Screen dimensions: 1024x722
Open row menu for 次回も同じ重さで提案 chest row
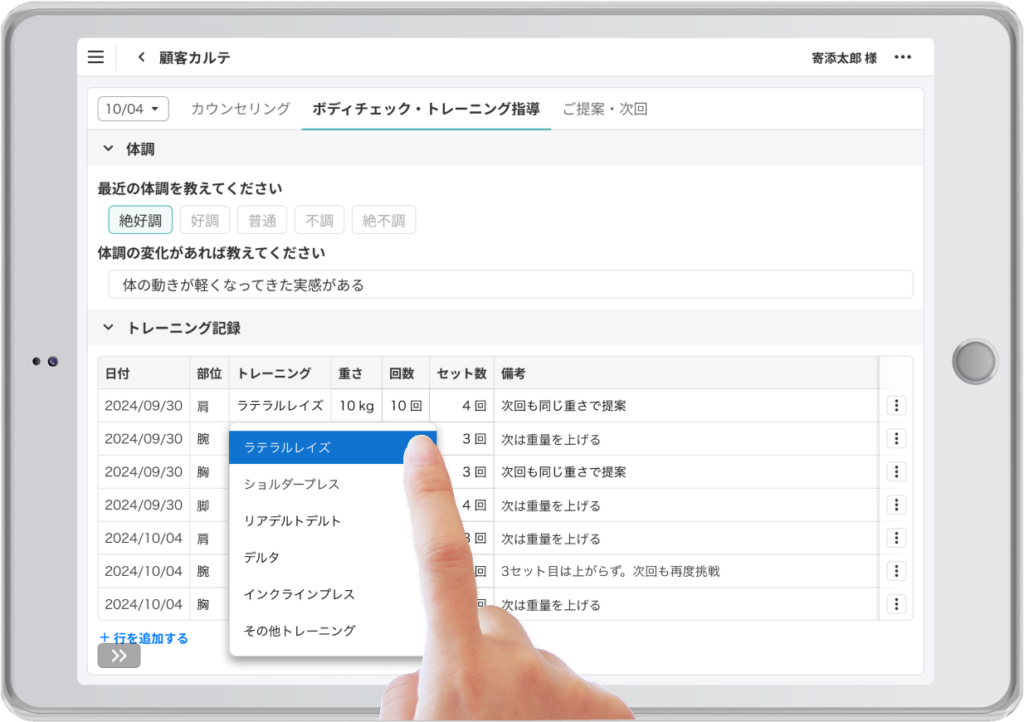[x=896, y=472]
